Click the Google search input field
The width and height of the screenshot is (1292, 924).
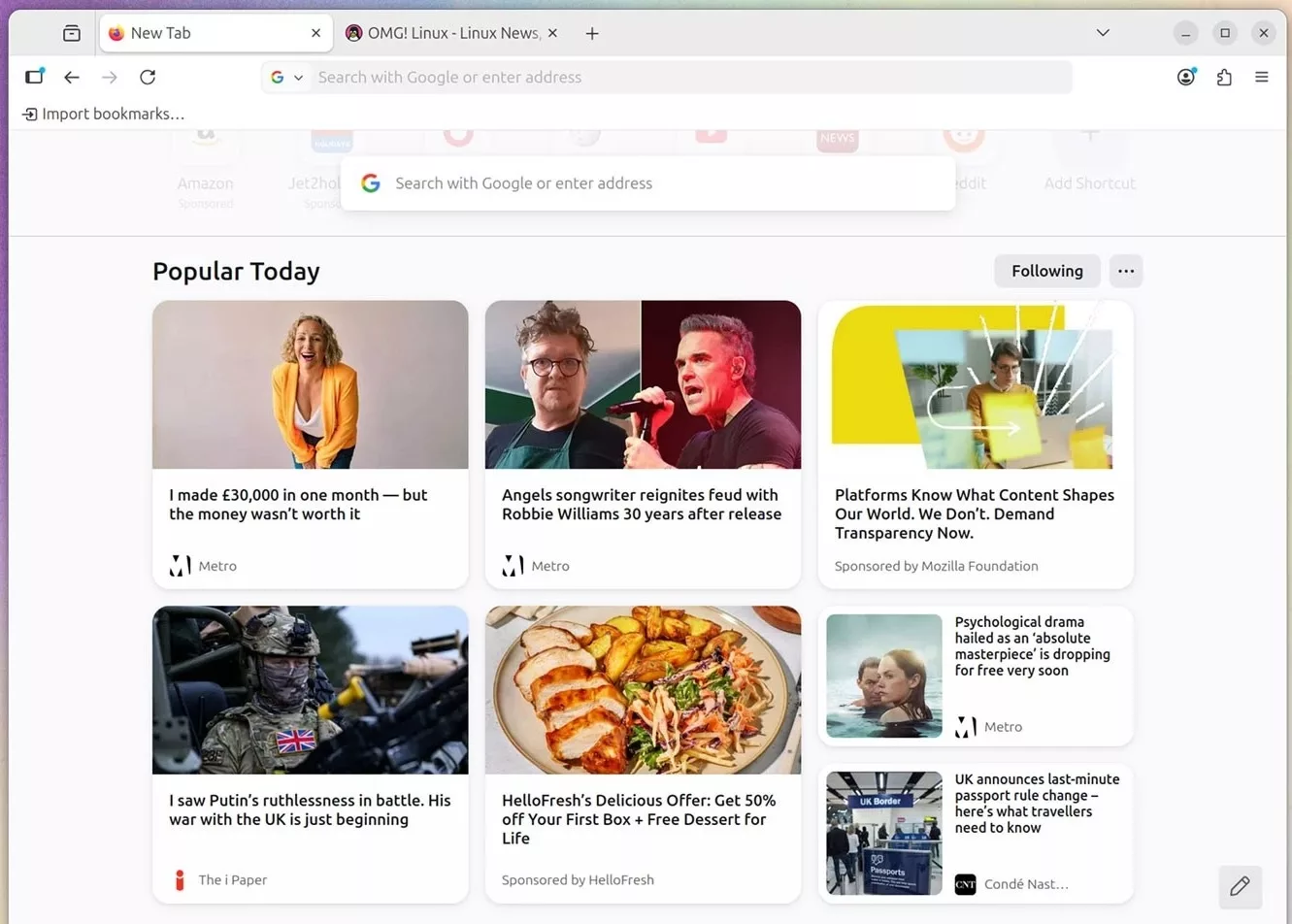tap(647, 182)
